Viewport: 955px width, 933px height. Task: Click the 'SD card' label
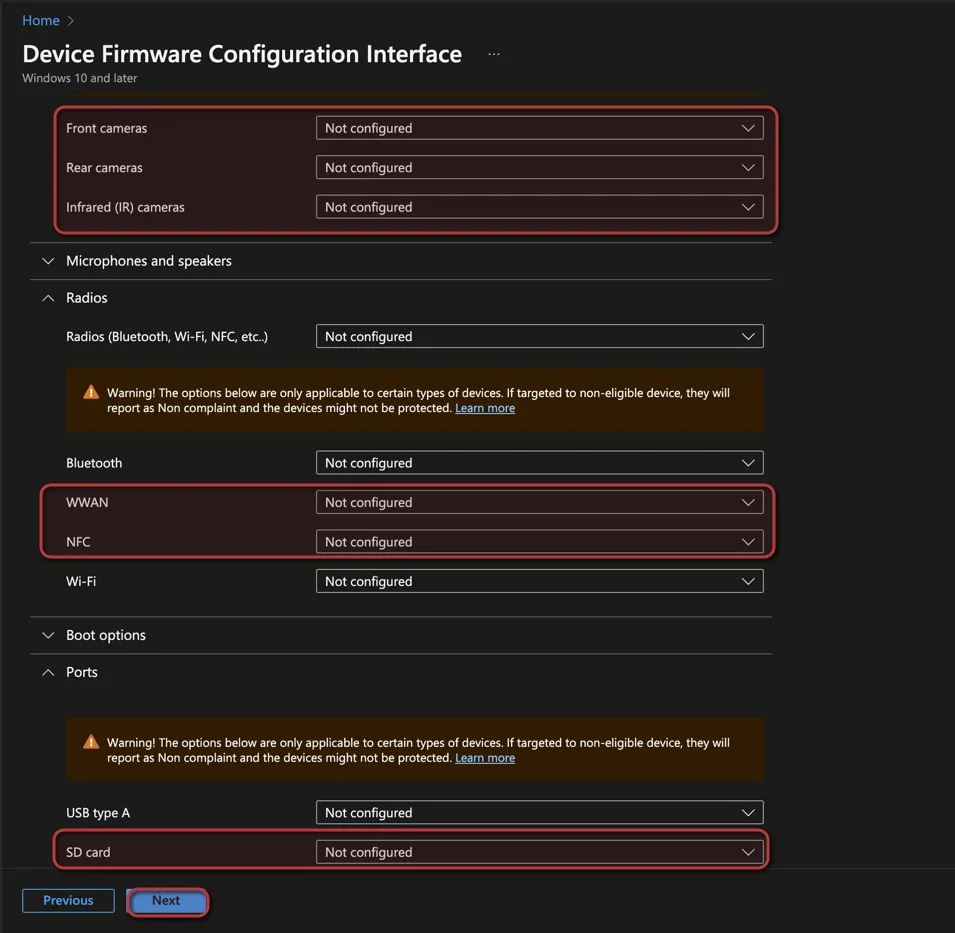(88, 853)
